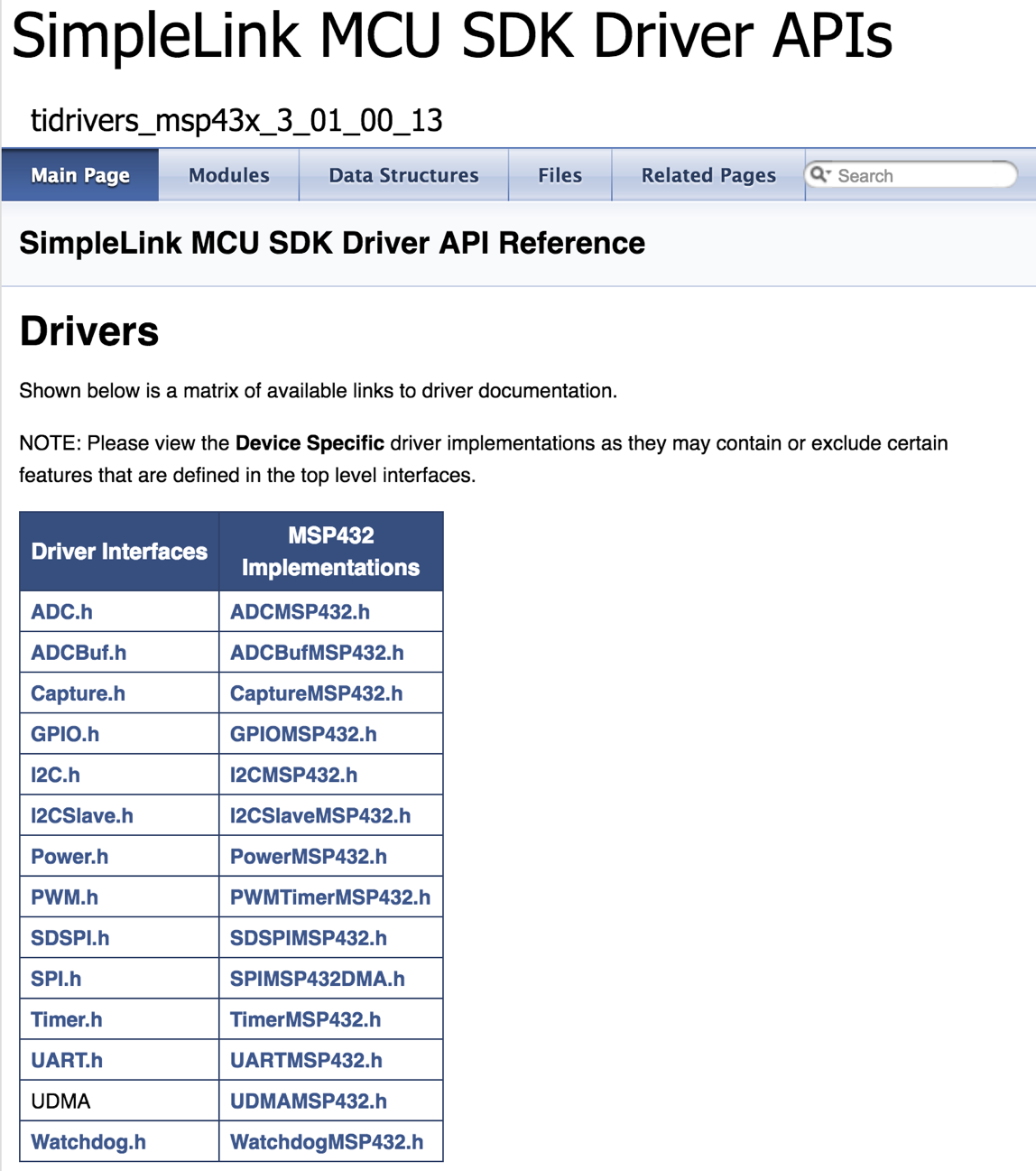
Task: Open the Files tab
Action: pos(560,175)
